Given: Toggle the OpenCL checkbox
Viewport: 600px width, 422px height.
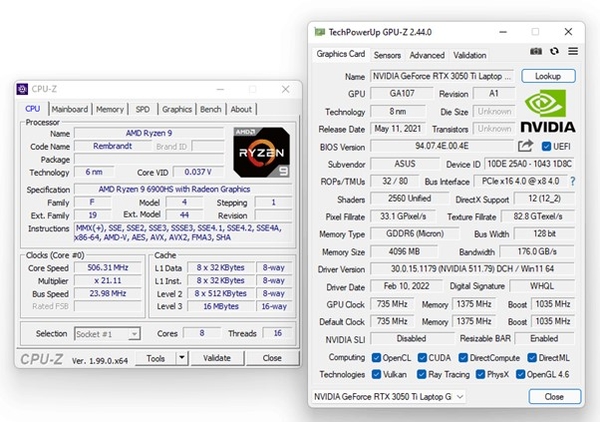Looking at the screenshot, I should [377, 357].
